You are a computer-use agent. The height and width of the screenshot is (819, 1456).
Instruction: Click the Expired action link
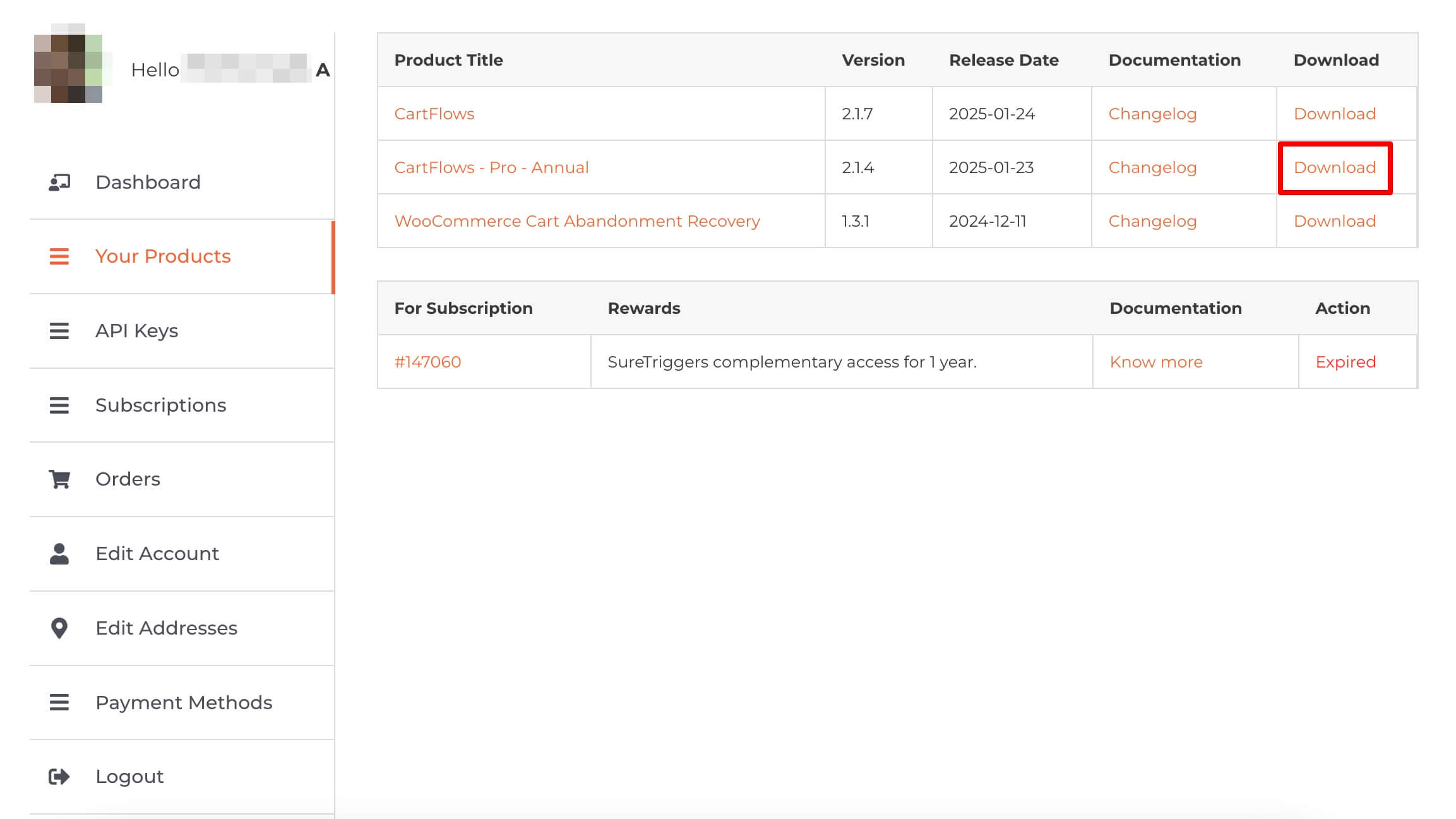(1345, 362)
